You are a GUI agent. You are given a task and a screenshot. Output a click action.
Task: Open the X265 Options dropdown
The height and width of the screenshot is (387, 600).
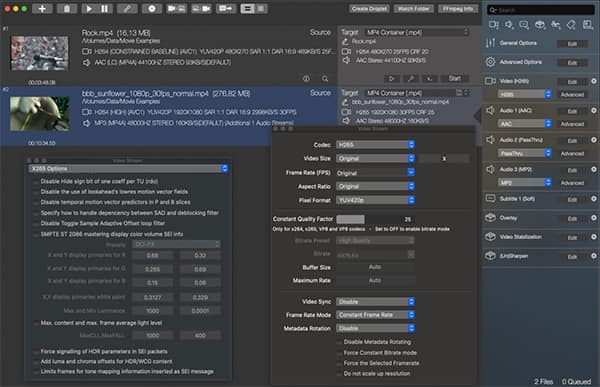[x=128, y=168]
